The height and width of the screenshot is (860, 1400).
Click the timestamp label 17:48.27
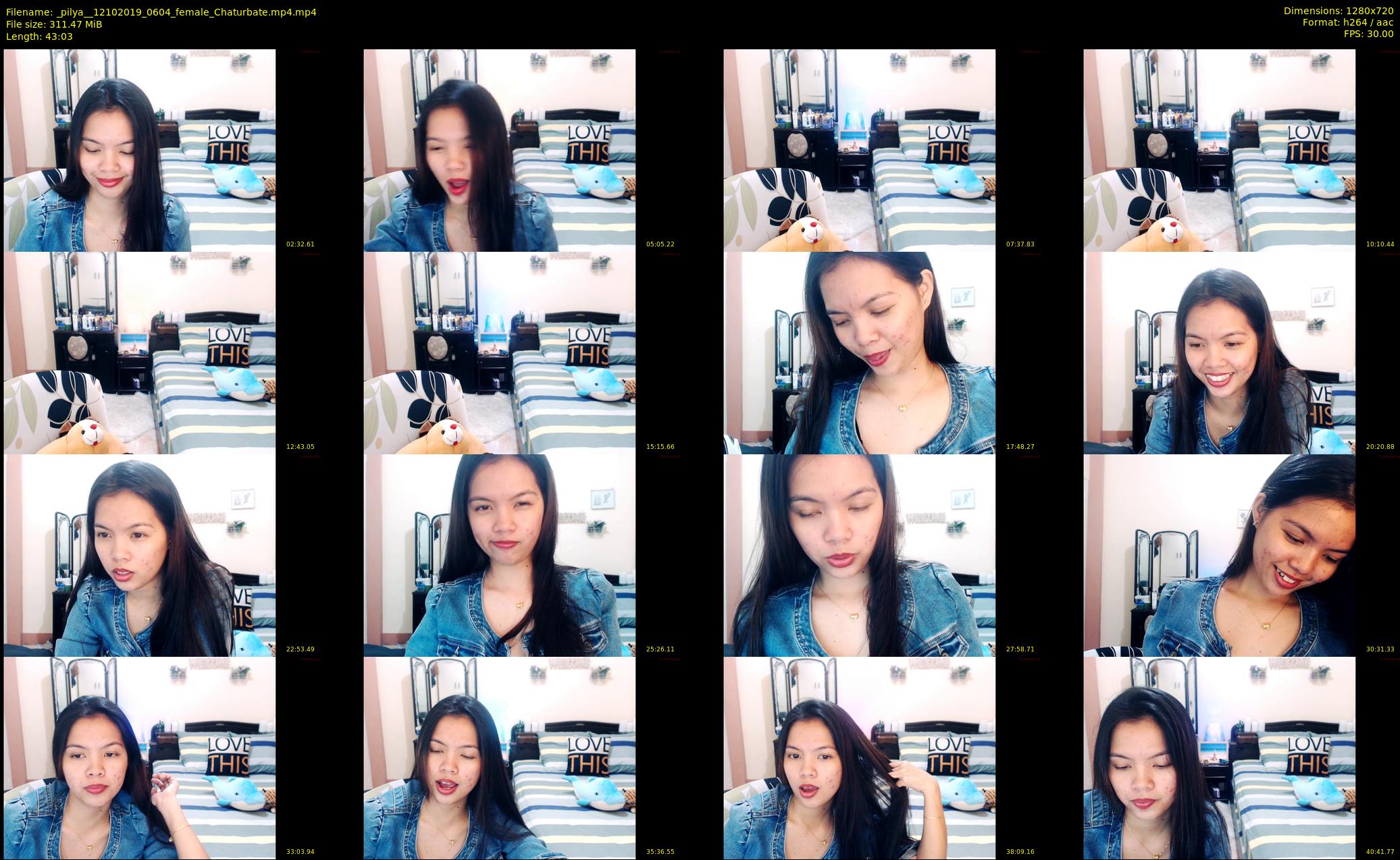click(x=1020, y=447)
